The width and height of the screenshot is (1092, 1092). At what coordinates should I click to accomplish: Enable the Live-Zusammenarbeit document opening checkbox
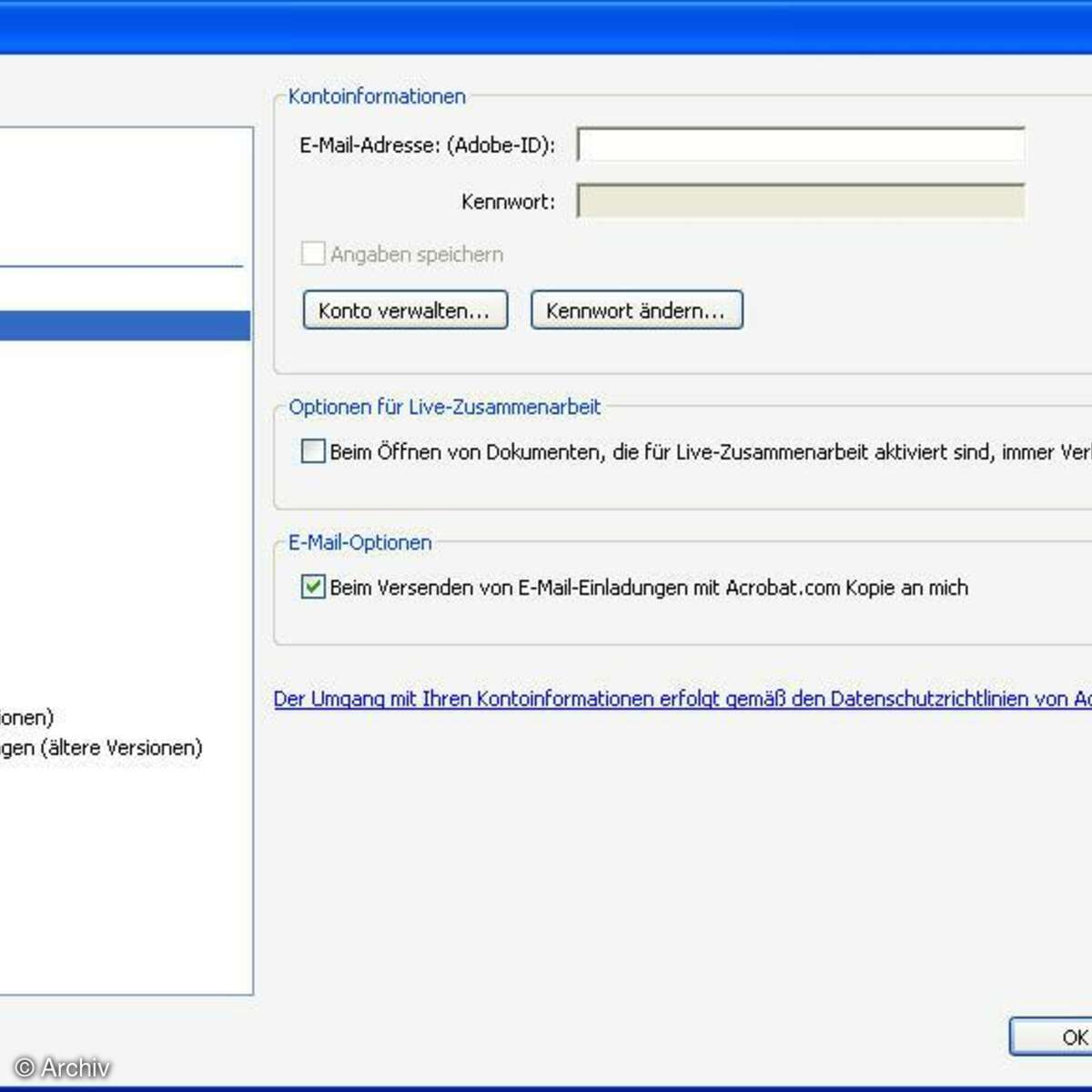(x=313, y=451)
